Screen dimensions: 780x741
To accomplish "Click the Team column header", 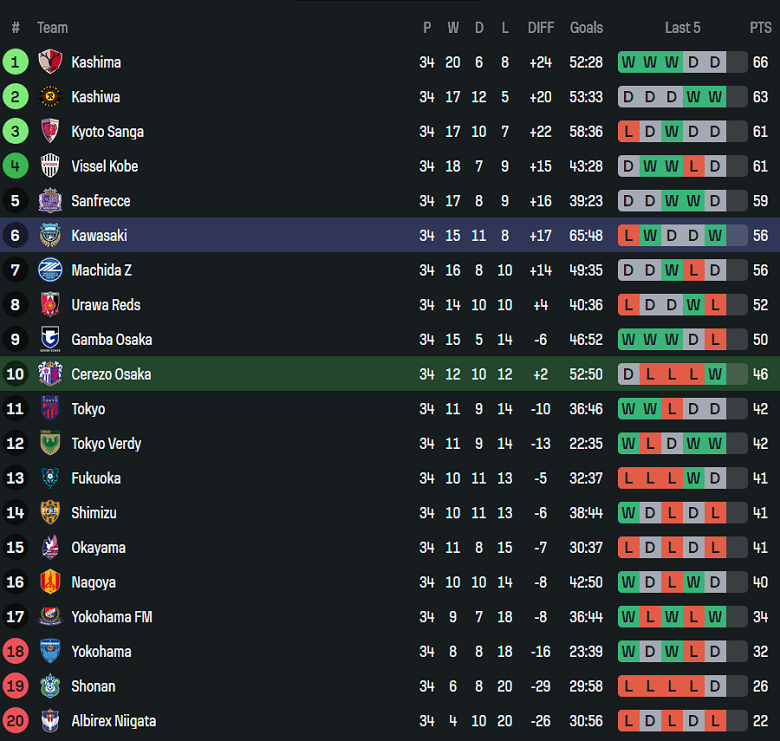I will (x=53, y=28).
